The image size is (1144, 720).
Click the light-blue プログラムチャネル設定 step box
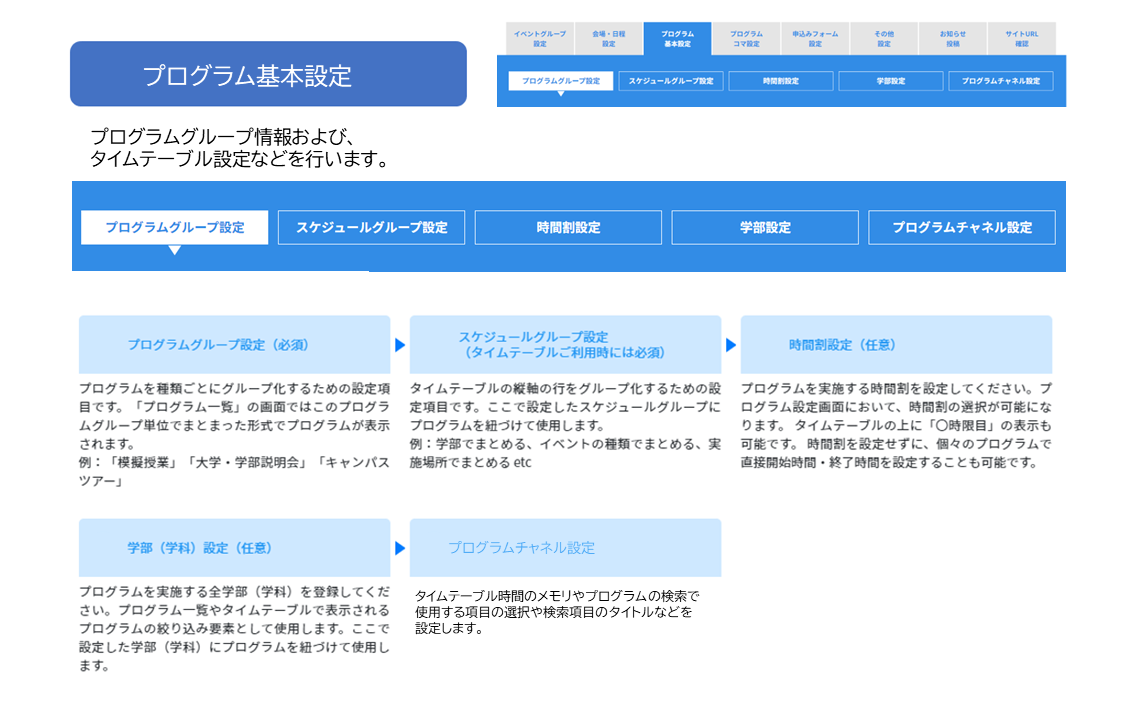[565, 548]
